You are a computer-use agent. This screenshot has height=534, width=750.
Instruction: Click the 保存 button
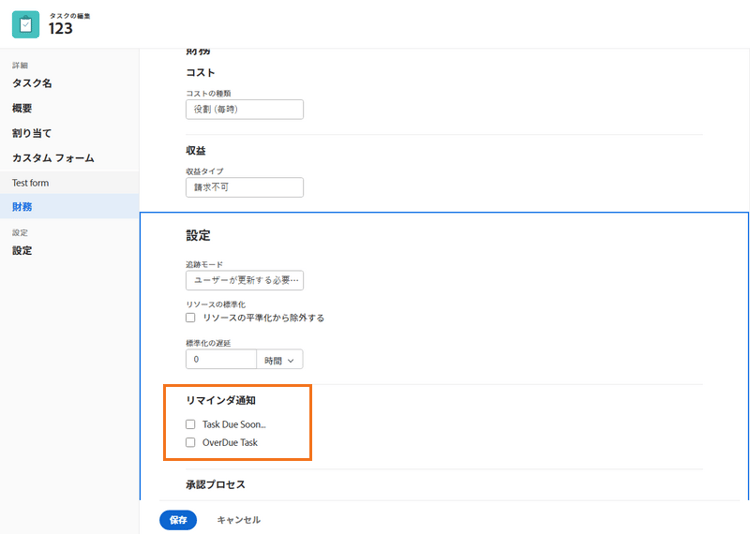(178, 520)
